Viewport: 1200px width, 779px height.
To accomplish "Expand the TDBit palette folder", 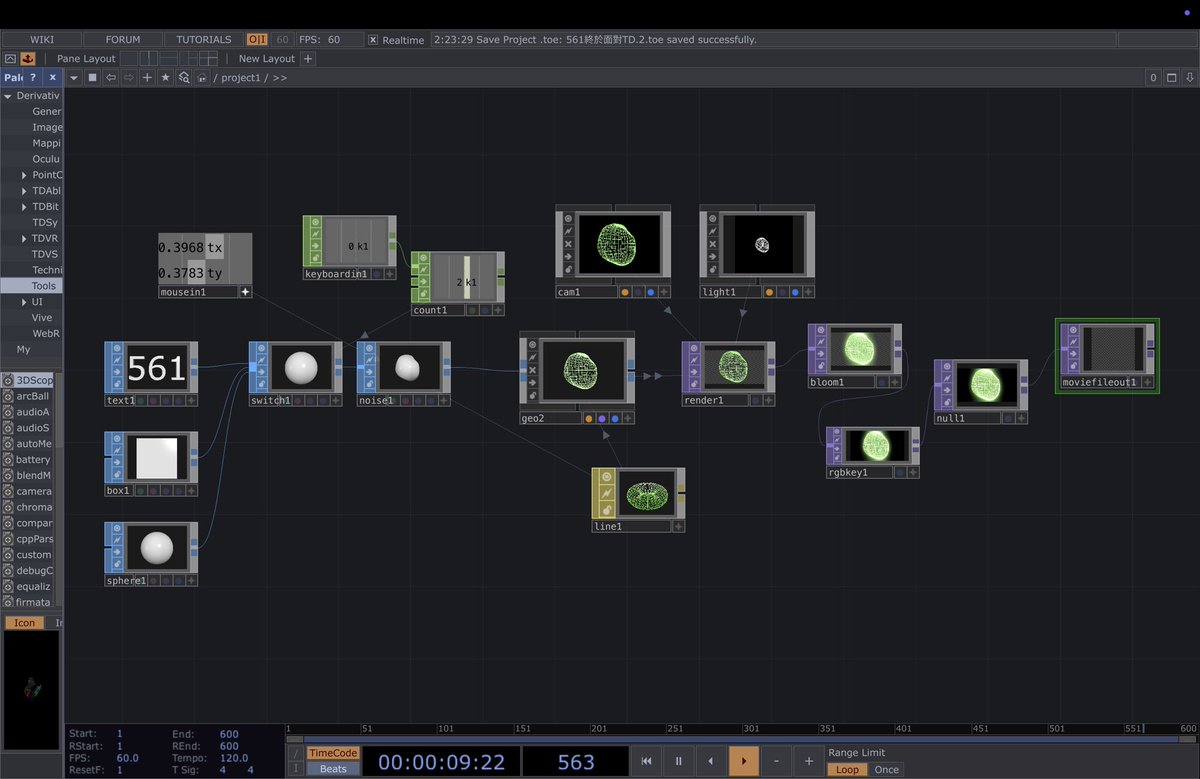I will (24, 207).
